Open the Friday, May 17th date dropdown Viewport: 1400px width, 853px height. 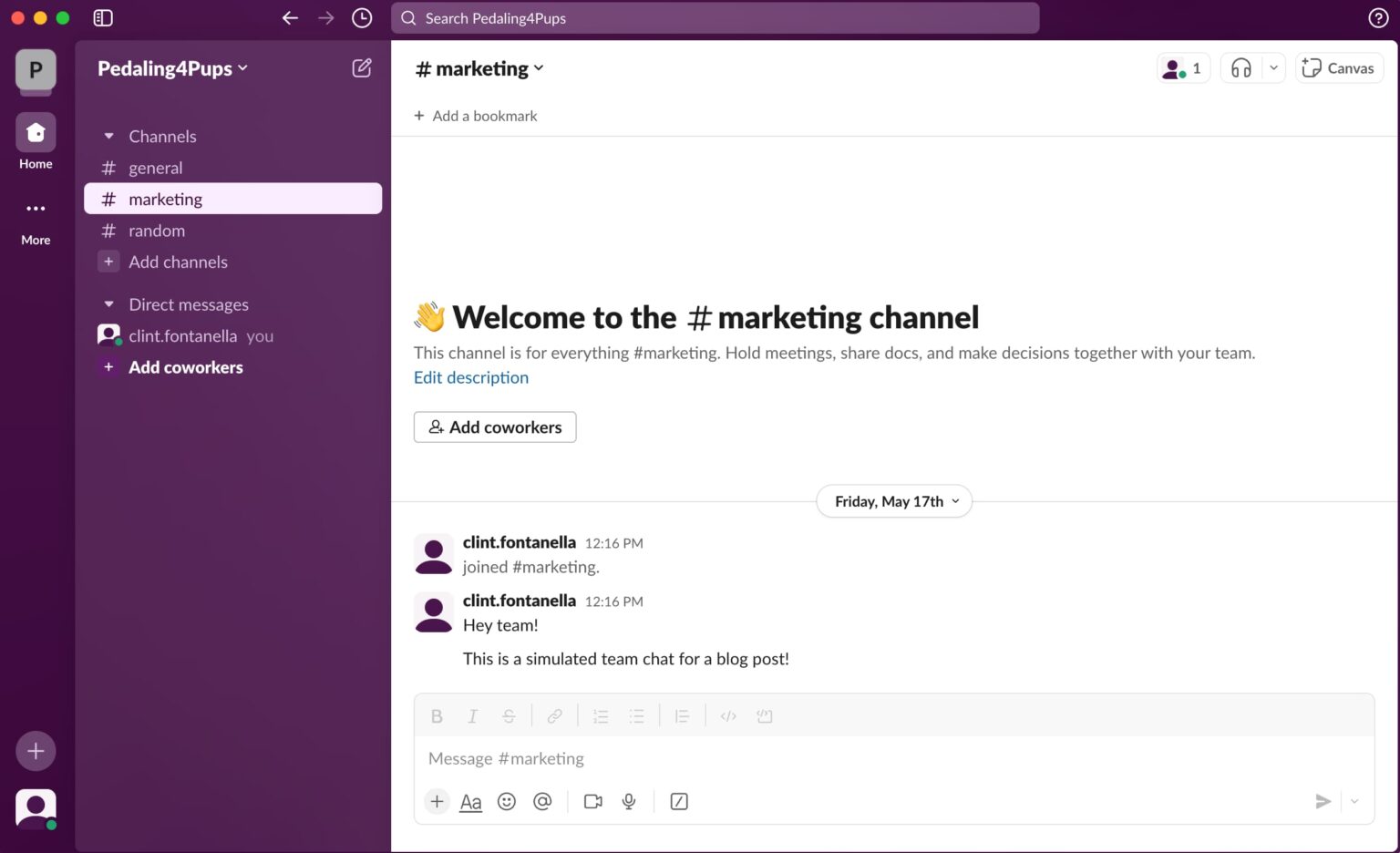point(894,501)
